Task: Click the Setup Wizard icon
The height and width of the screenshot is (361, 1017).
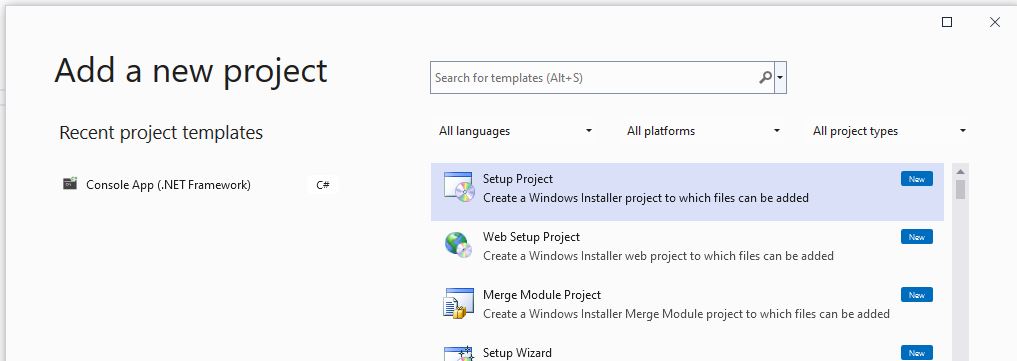Action: (x=459, y=354)
